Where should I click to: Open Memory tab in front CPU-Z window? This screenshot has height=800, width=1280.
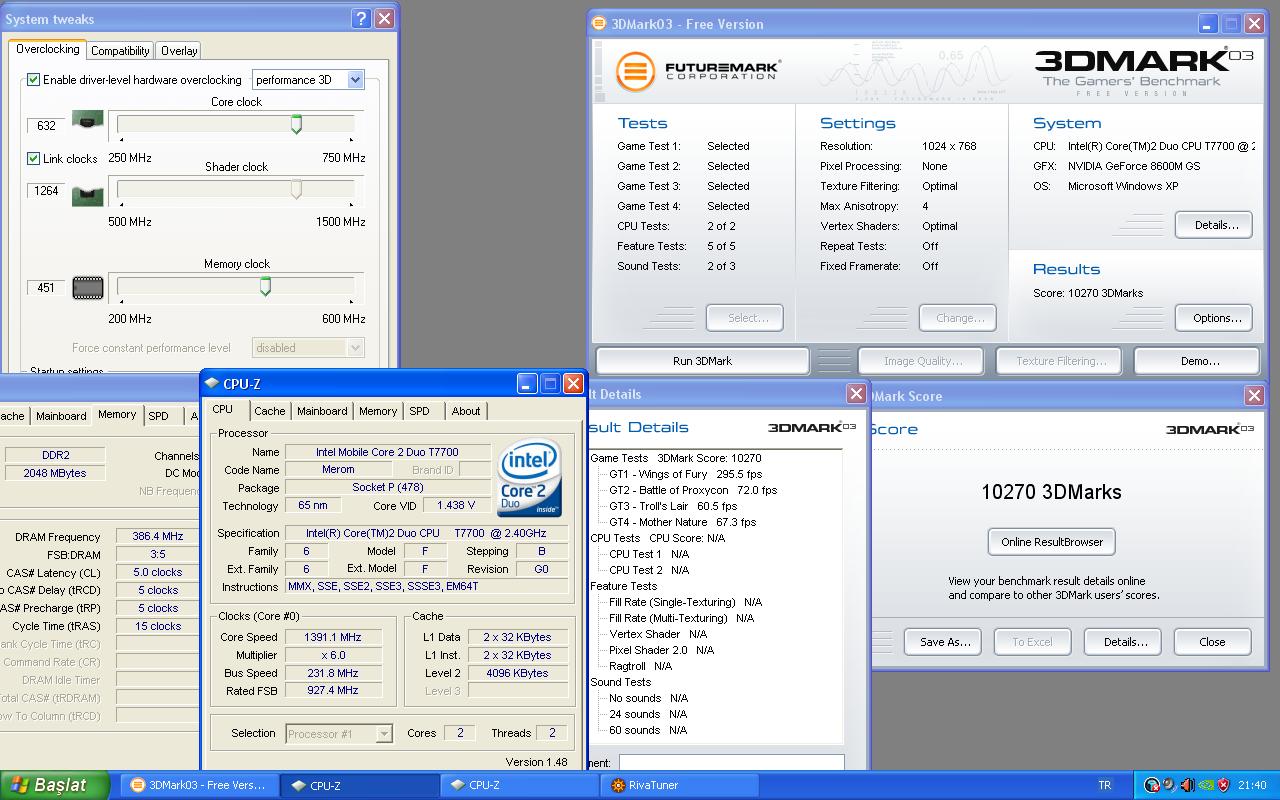coord(378,411)
